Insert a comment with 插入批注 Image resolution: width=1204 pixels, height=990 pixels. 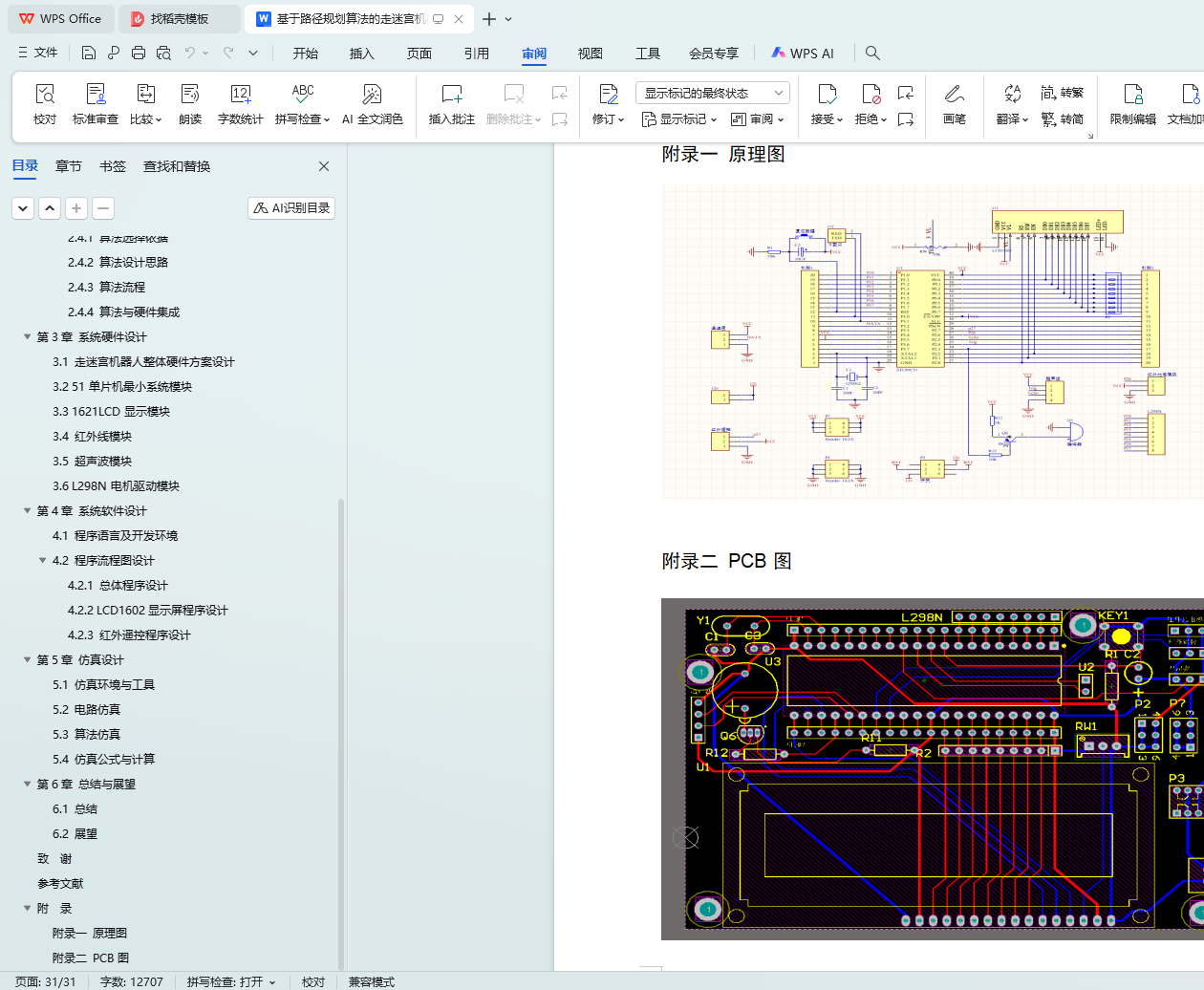[451, 103]
